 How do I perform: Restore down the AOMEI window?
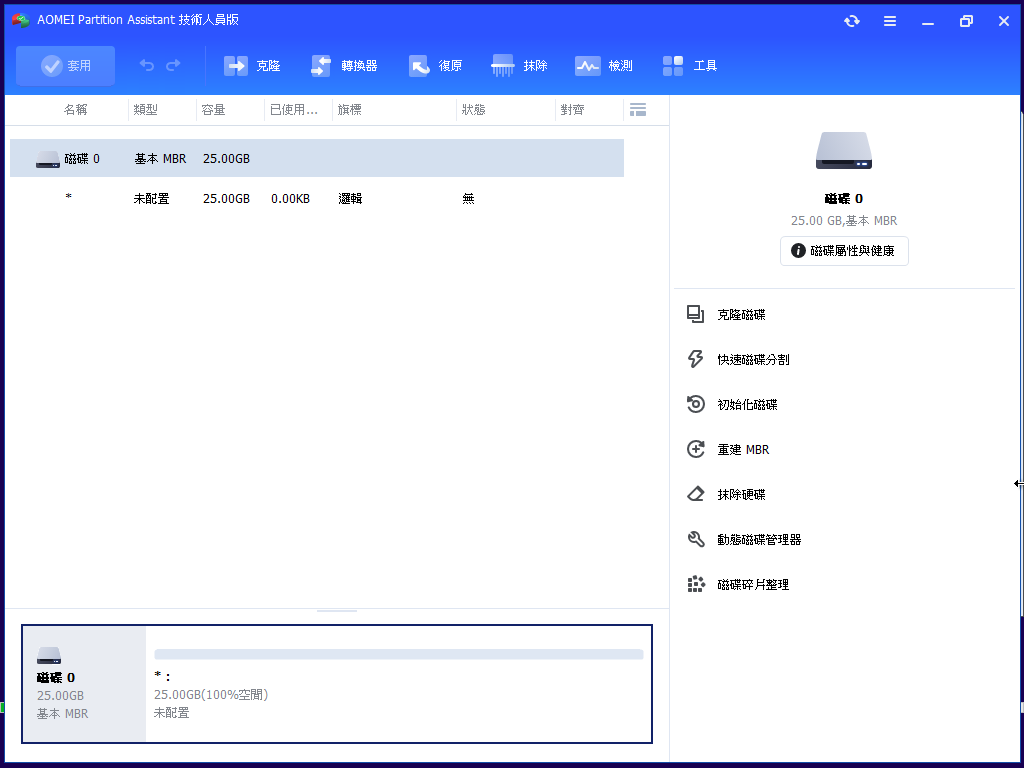pyautogui.click(x=966, y=22)
